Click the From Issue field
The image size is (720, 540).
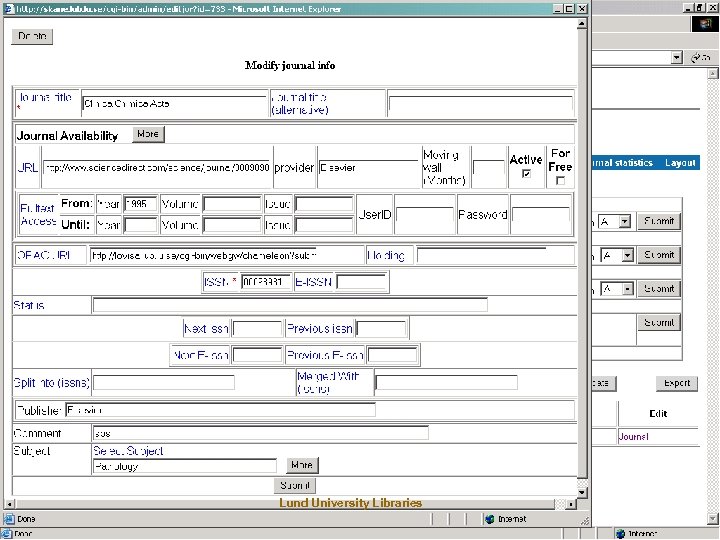(x=324, y=203)
